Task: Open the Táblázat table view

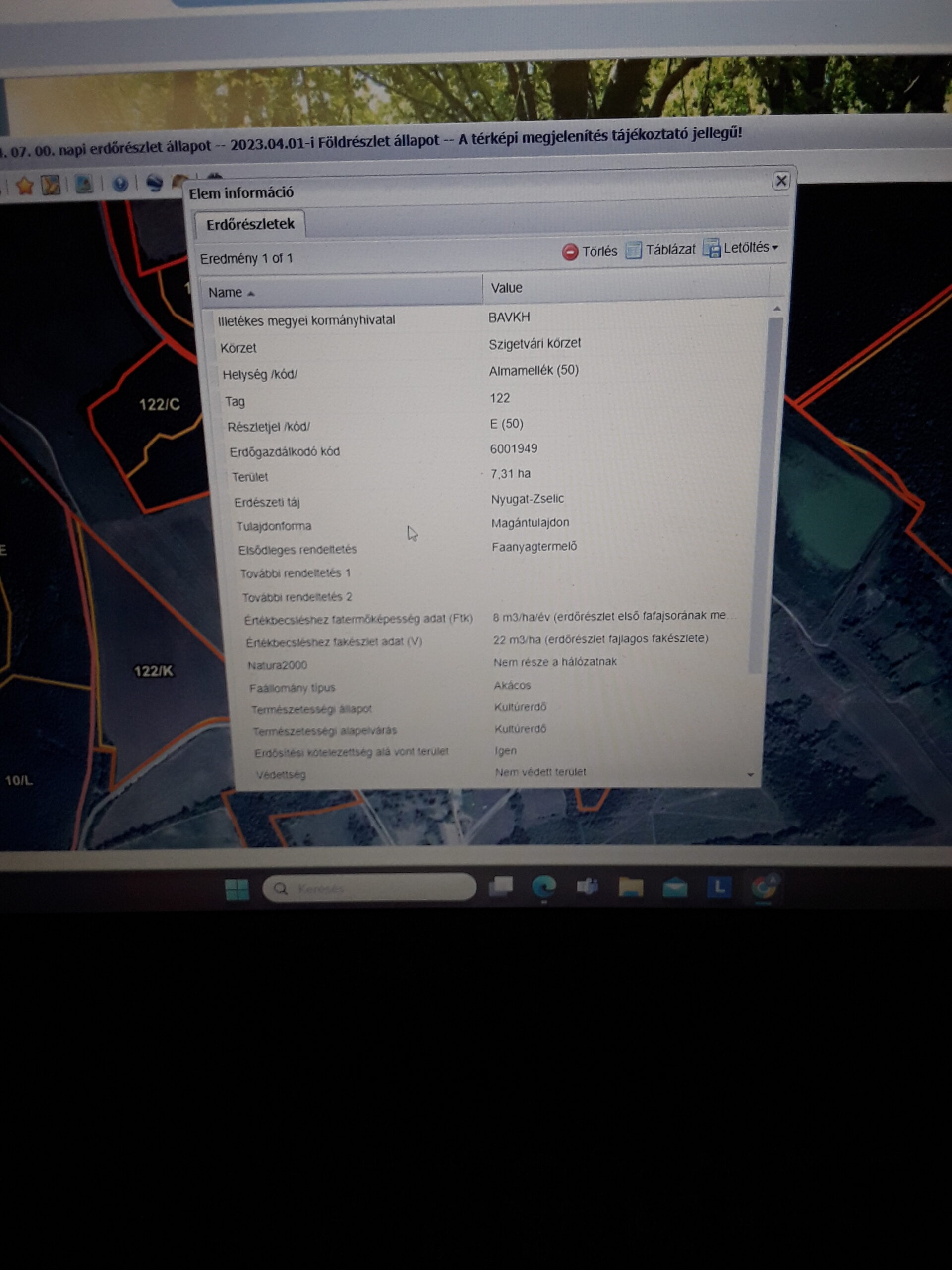Action: point(660,250)
